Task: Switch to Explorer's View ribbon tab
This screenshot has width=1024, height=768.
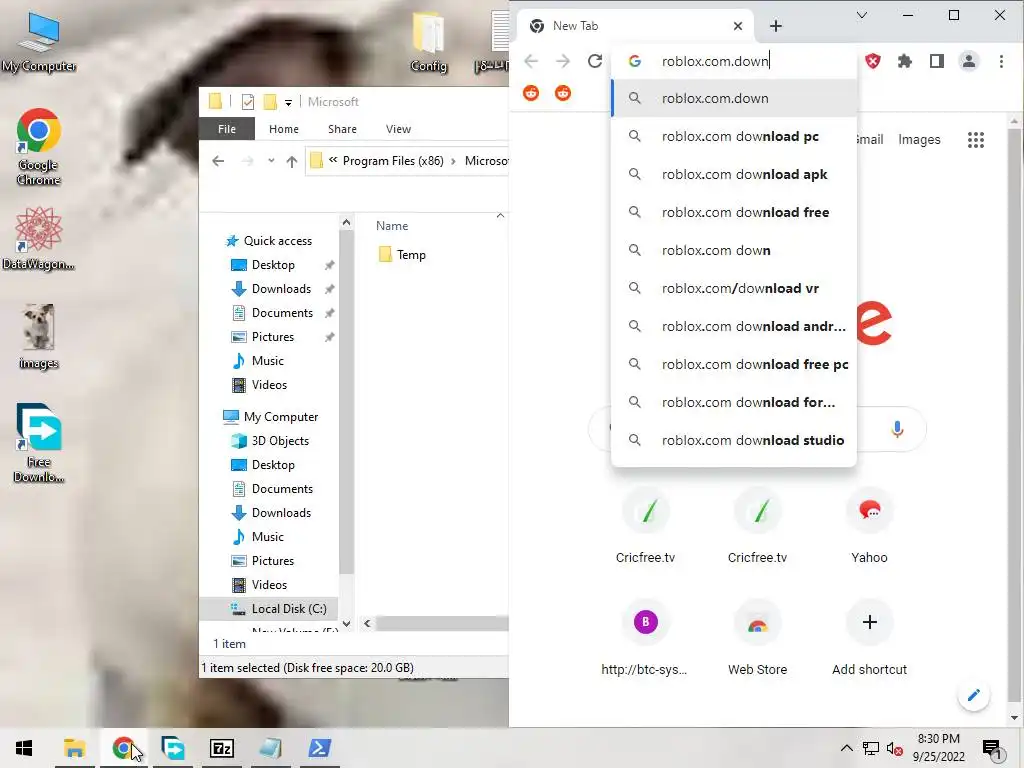Action: click(x=398, y=129)
